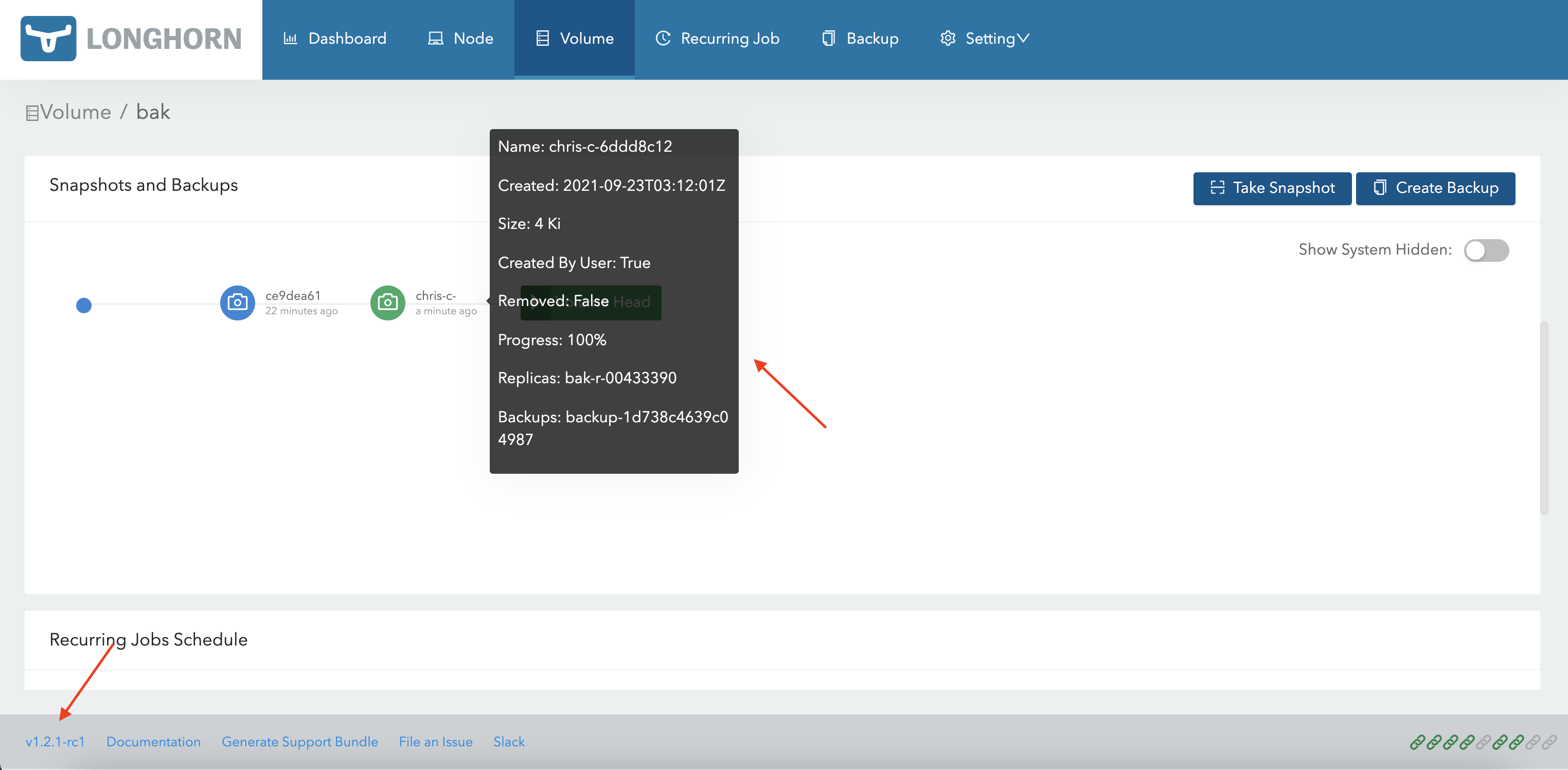The height and width of the screenshot is (770, 1568).
Task: Click the Create Backup button
Action: [1435, 188]
